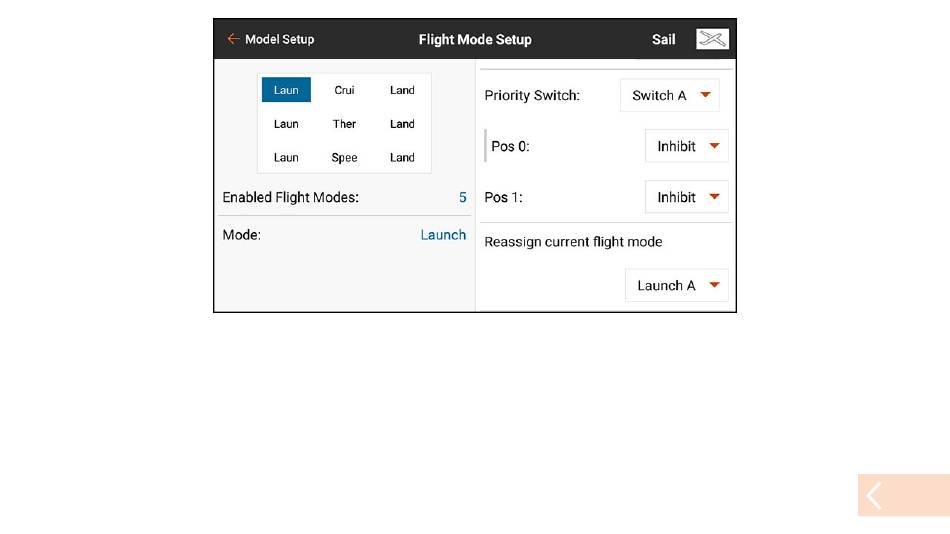Select the Spee flight mode cell
950x534 pixels.
[x=344, y=158]
